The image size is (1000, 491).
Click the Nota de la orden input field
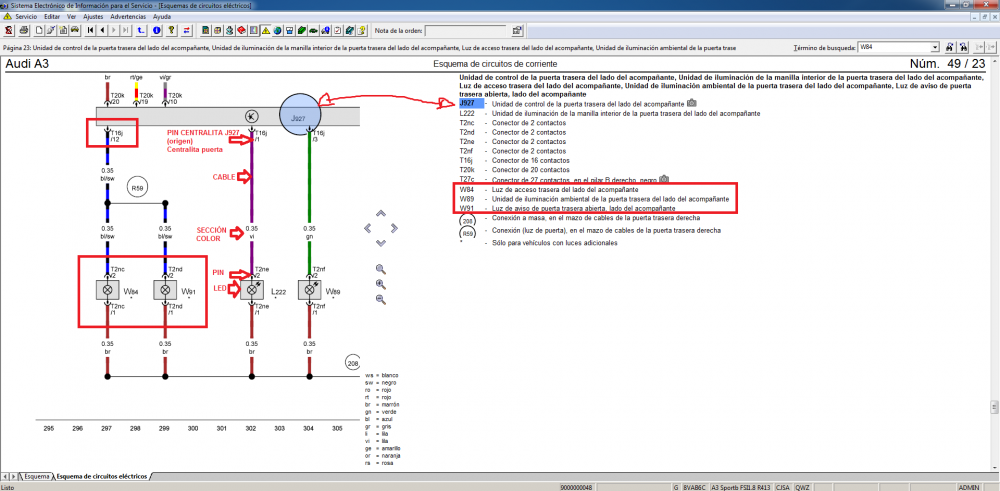click(x=466, y=30)
